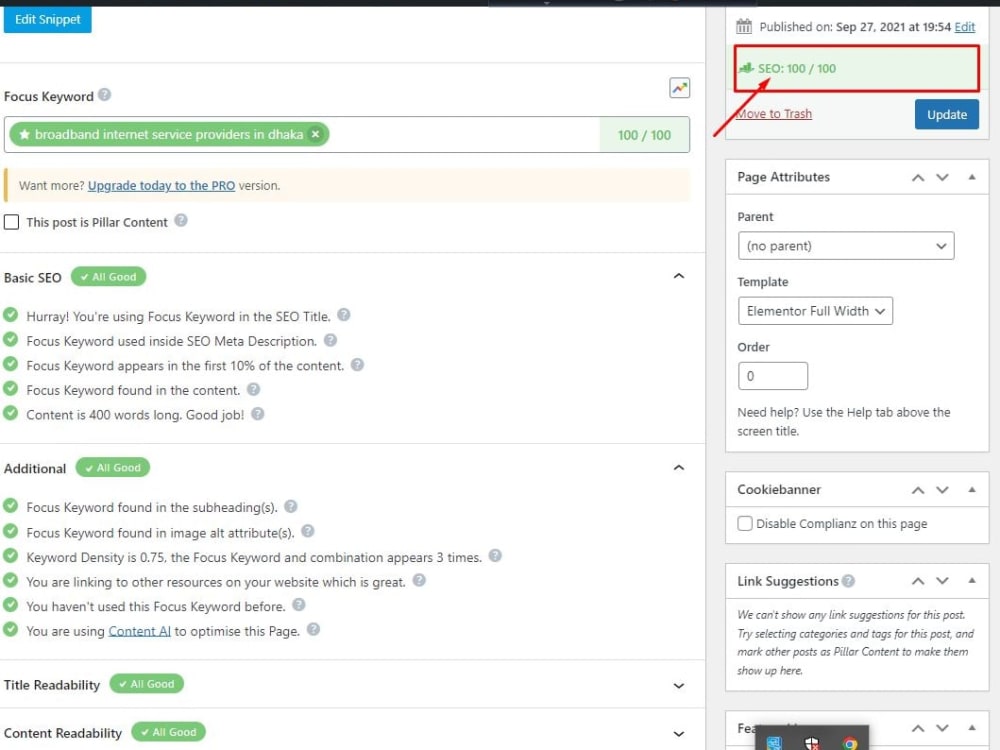The image size is (1000, 750).
Task: Collapse the Basic SEO section
Action: pyautogui.click(x=679, y=276)
